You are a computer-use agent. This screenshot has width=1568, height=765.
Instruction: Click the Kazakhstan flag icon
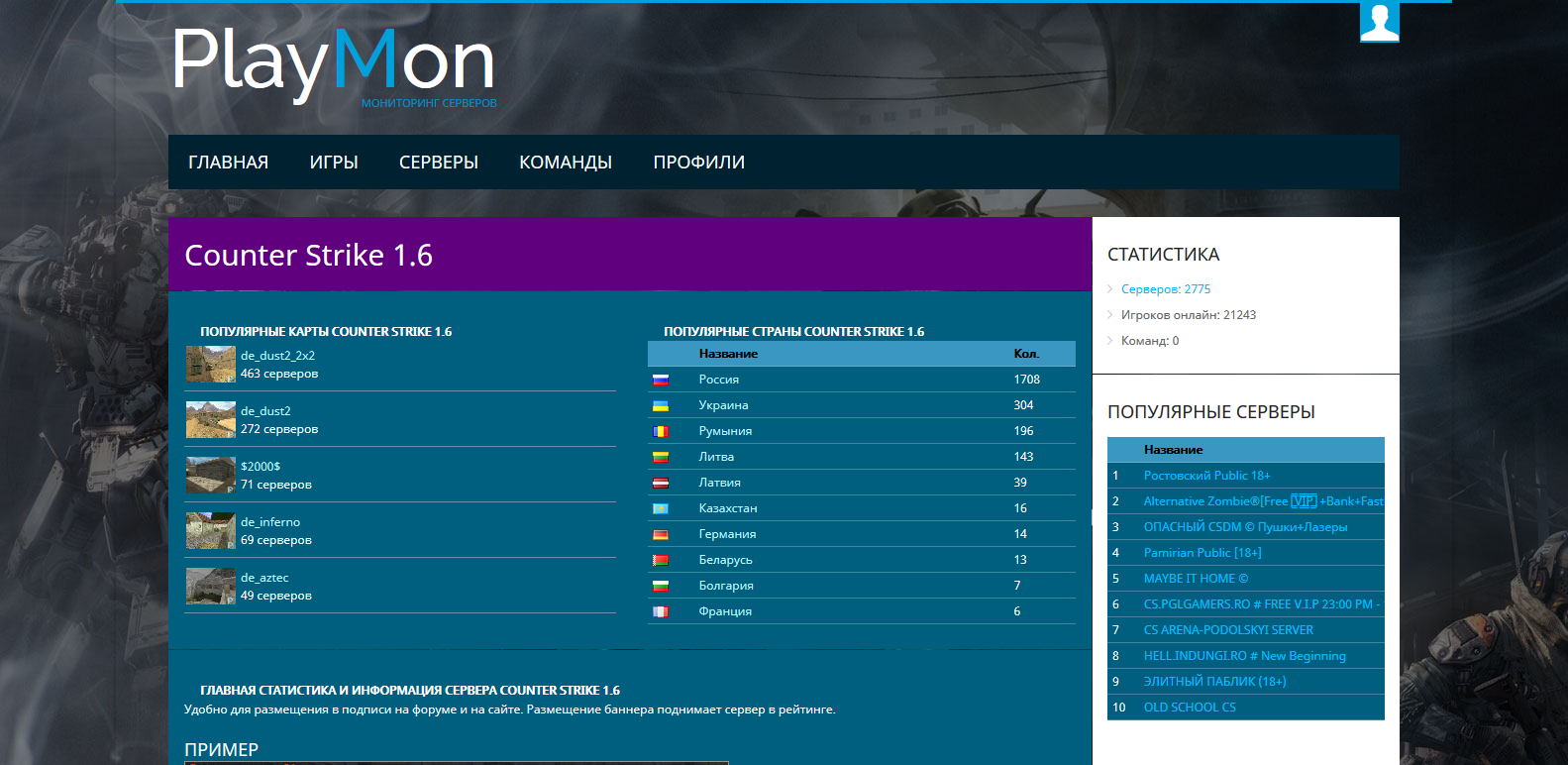[661, 508]
